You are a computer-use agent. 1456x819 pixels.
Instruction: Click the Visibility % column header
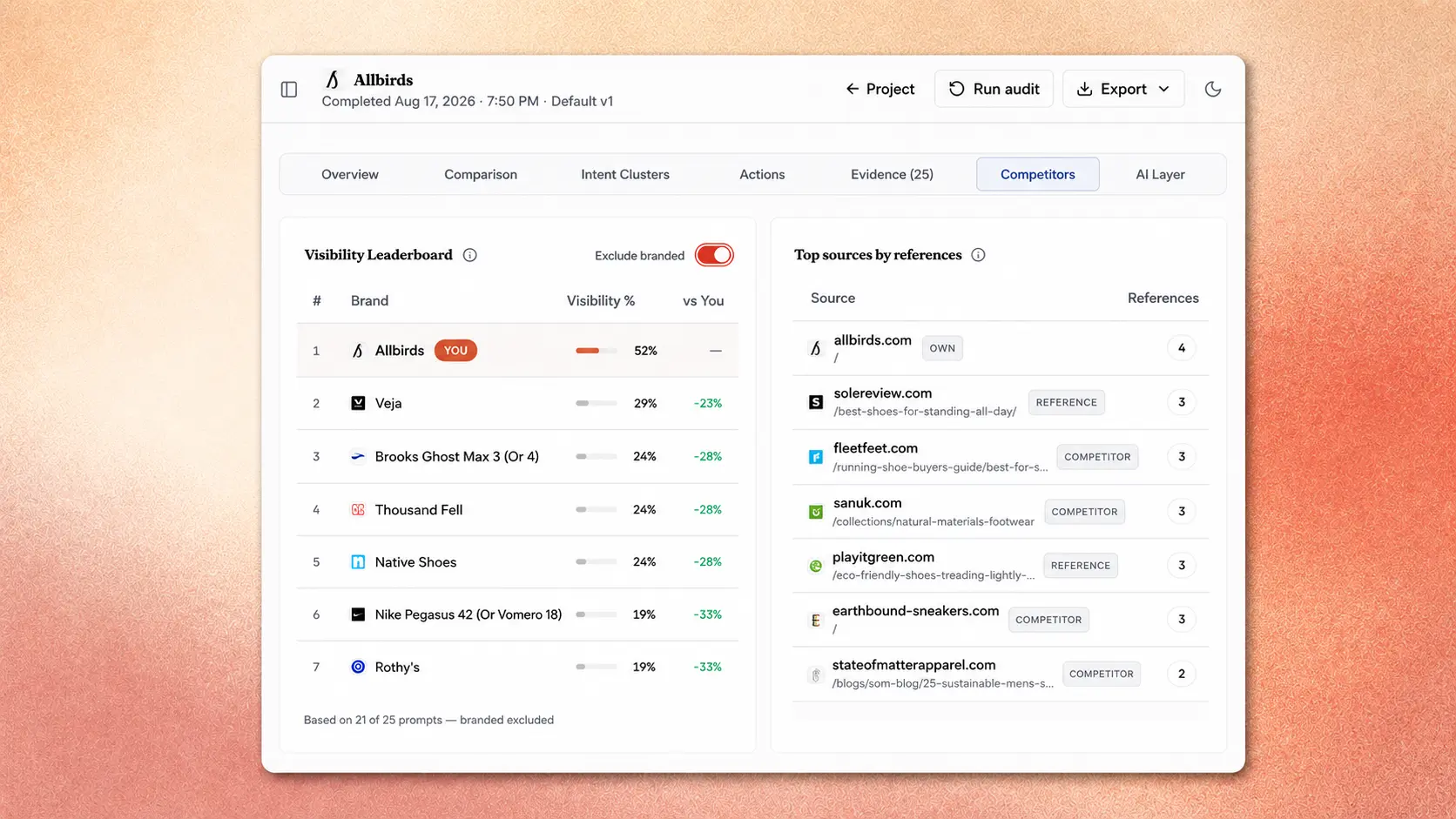point(601,301)
